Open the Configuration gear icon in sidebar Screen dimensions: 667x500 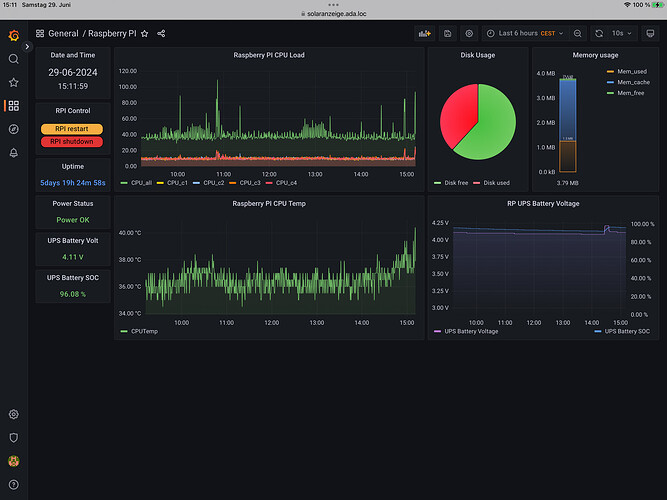point(14,414)
